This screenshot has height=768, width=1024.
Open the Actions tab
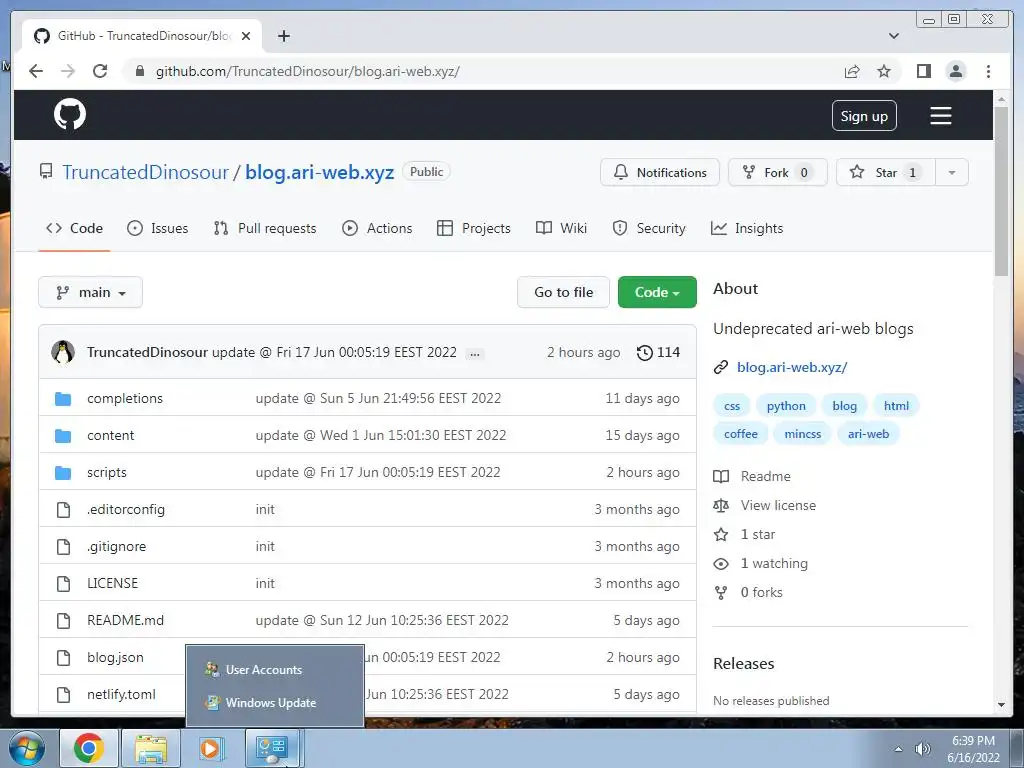coord(377,229)
